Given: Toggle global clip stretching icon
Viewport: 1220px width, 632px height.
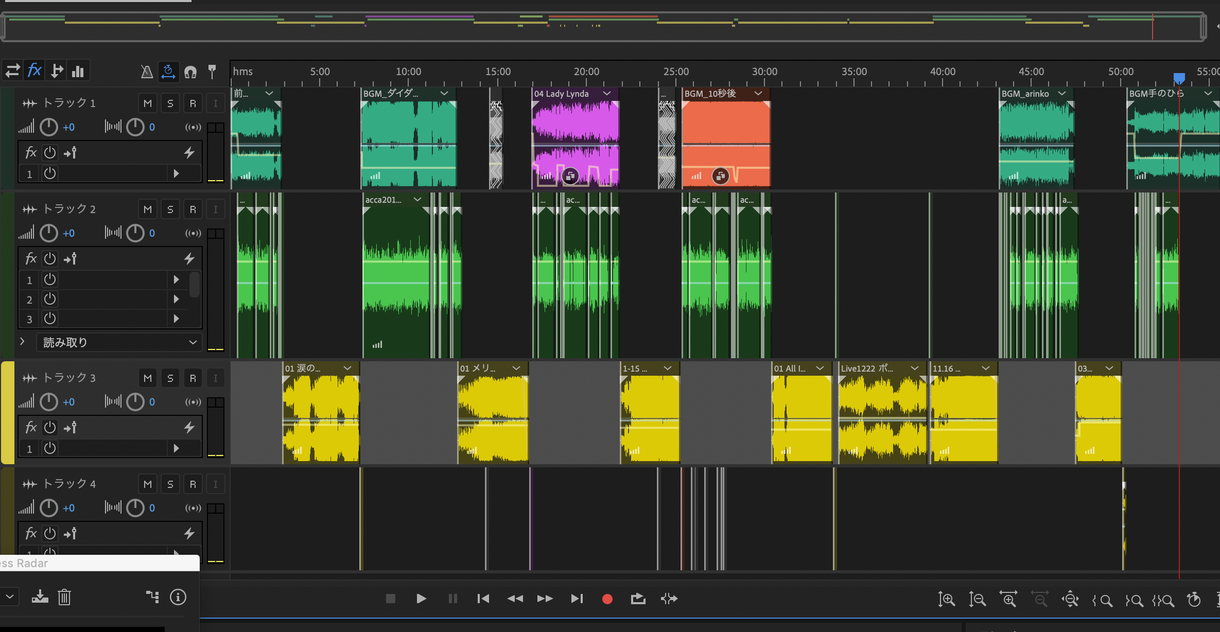Looking at the screenshot, I should 168,72.
